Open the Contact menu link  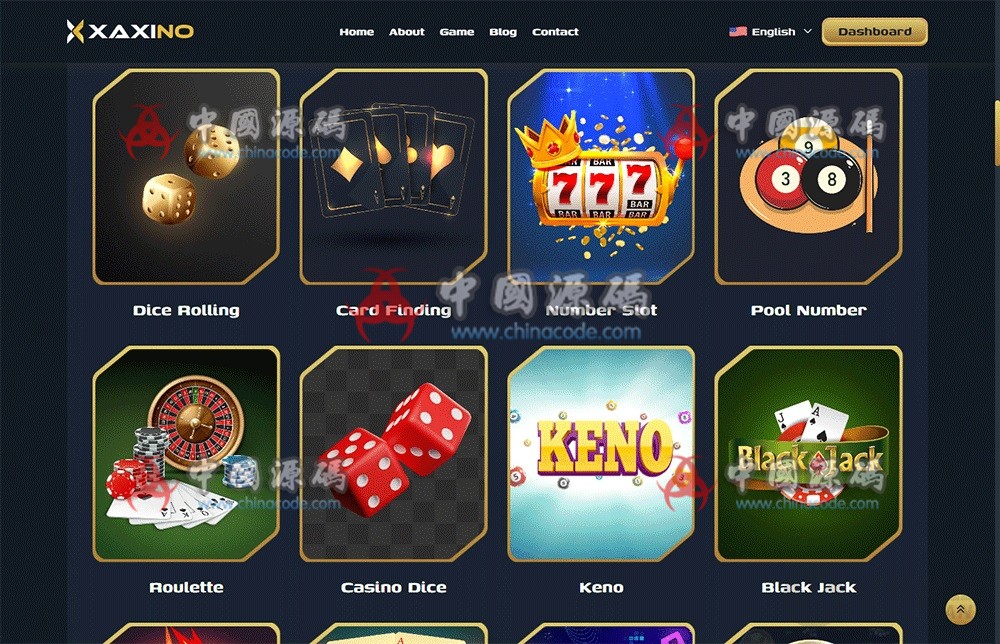[555, 32]
